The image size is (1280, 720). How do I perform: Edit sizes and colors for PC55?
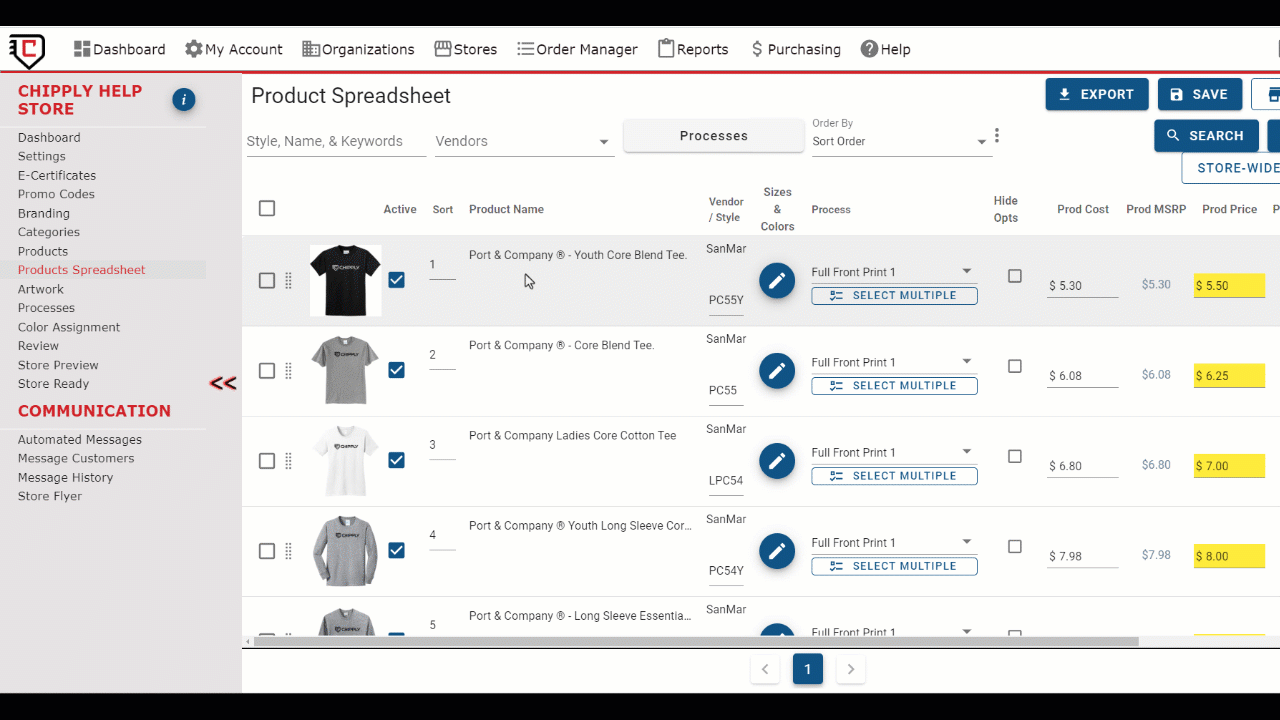[x=777, y=371]
